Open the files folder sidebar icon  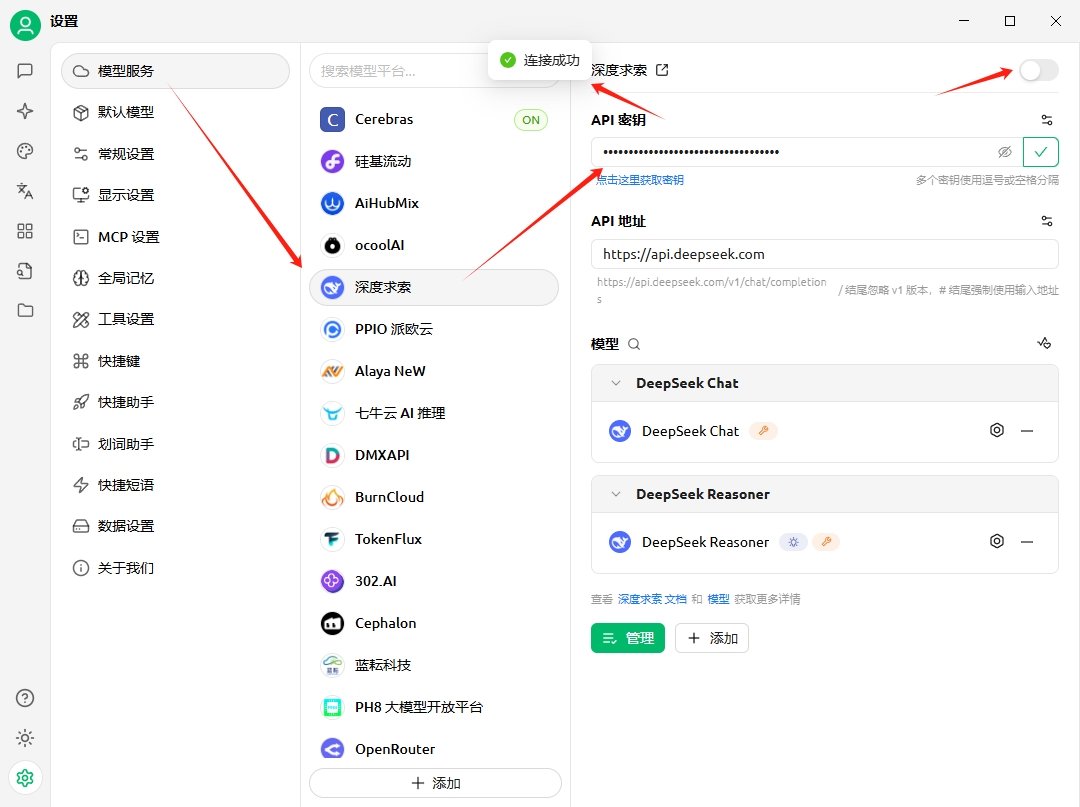pyautogui.click(x=25, y=311)
